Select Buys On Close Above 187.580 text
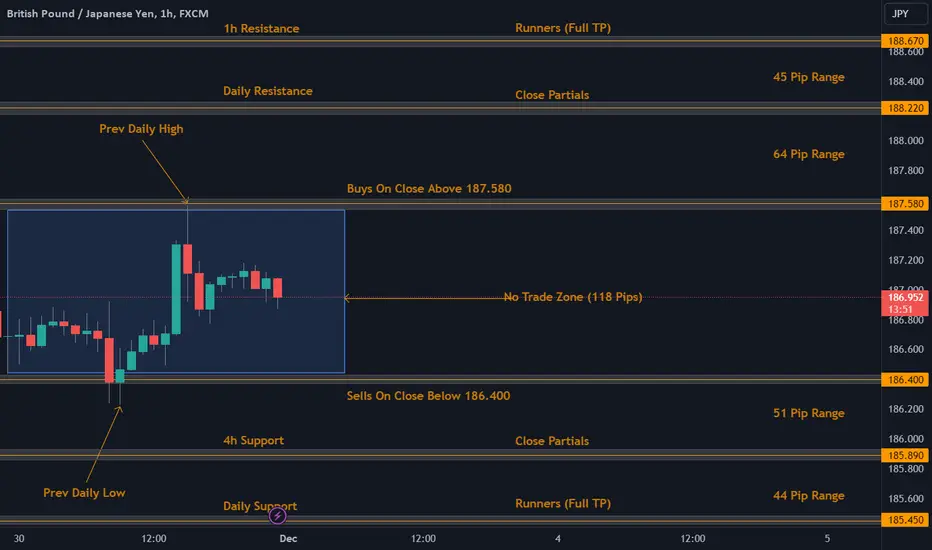 pyautogui.click(x=429, y=188)
